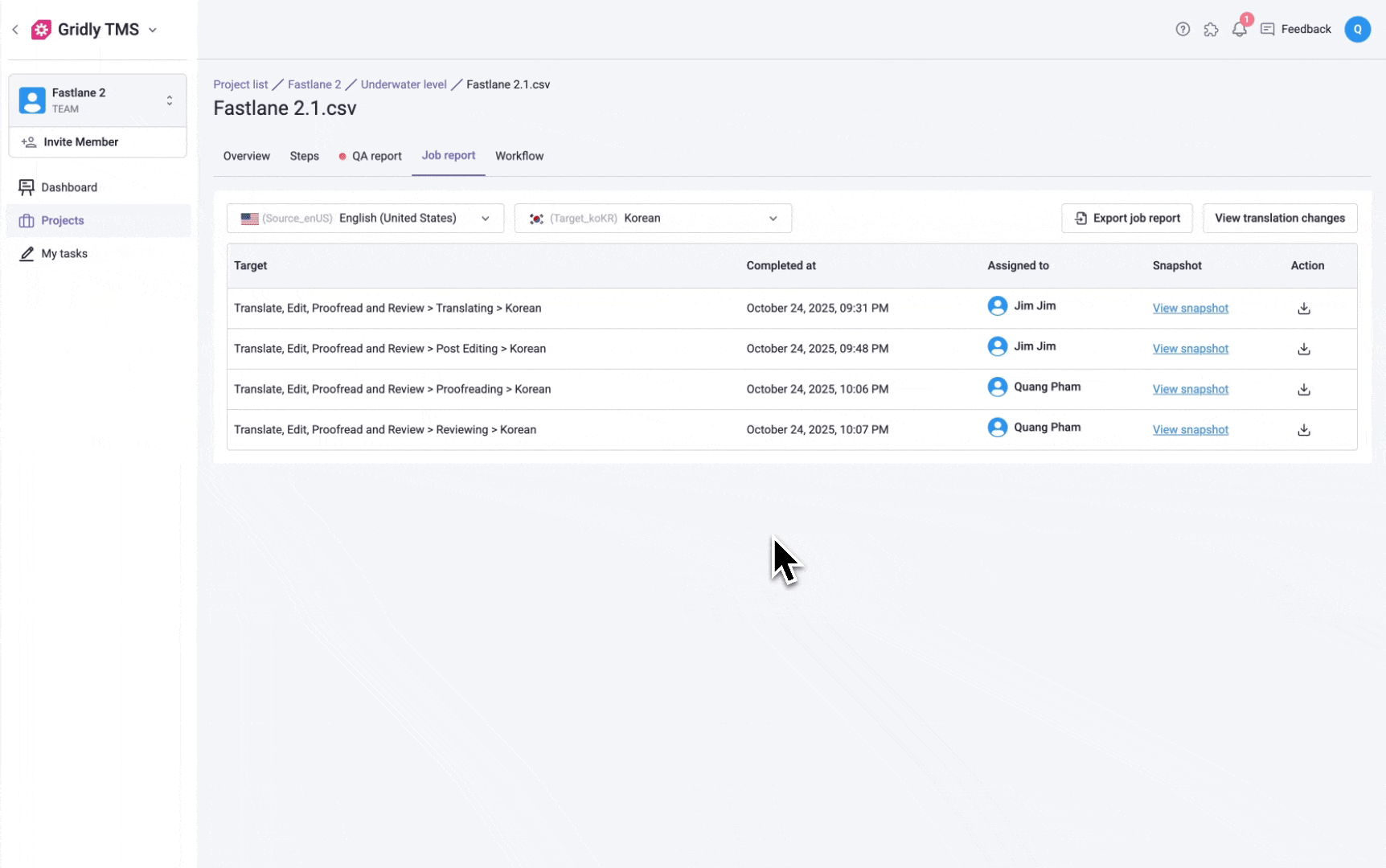Click the back arrow beside Gridly logo

[x=15, y=30]
